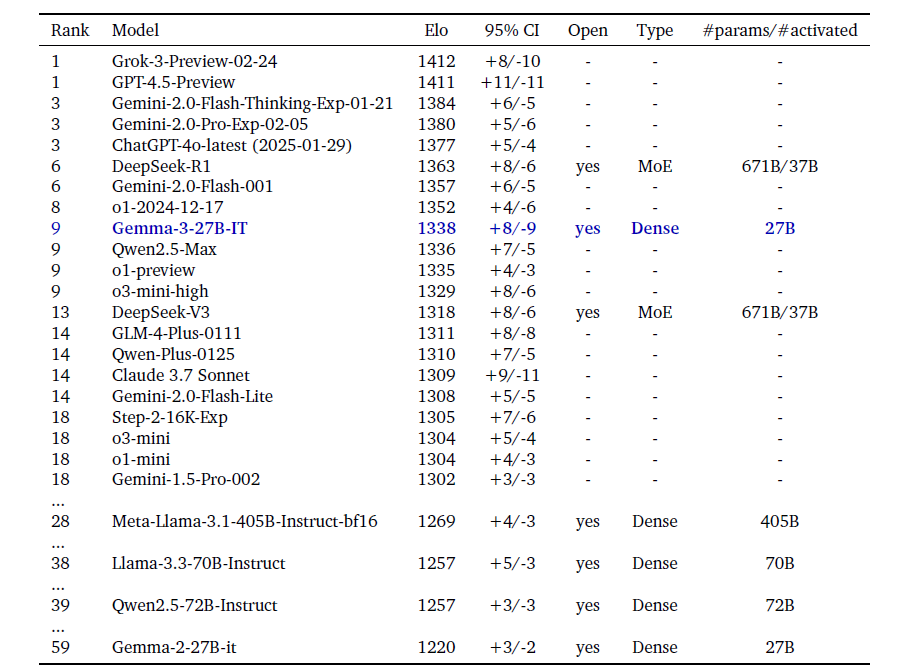Click rank number 13
Screen dimensions: 924x671
coord(60,312)
